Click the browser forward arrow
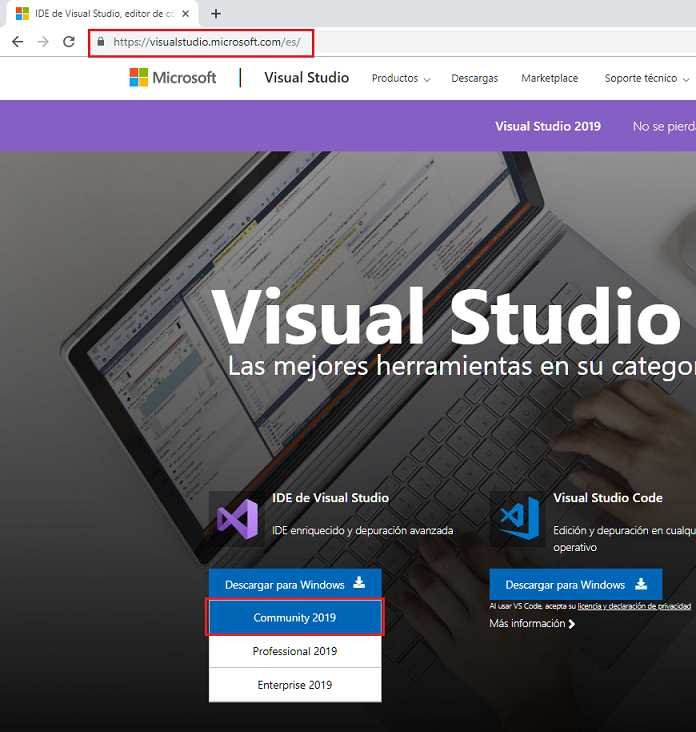Viewport: 696px width, 732px height. coord(43,42)
